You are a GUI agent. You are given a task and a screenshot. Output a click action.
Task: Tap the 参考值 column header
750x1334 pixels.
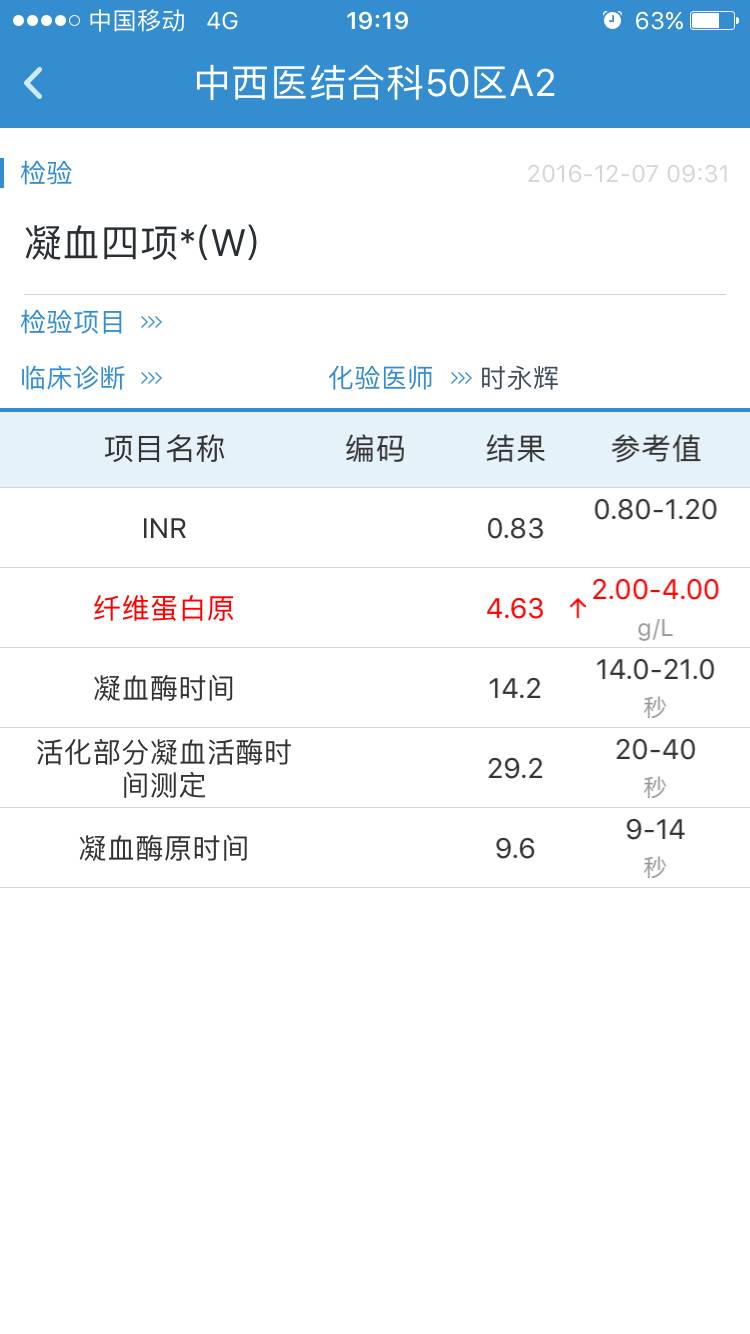(x=655, y=449)
